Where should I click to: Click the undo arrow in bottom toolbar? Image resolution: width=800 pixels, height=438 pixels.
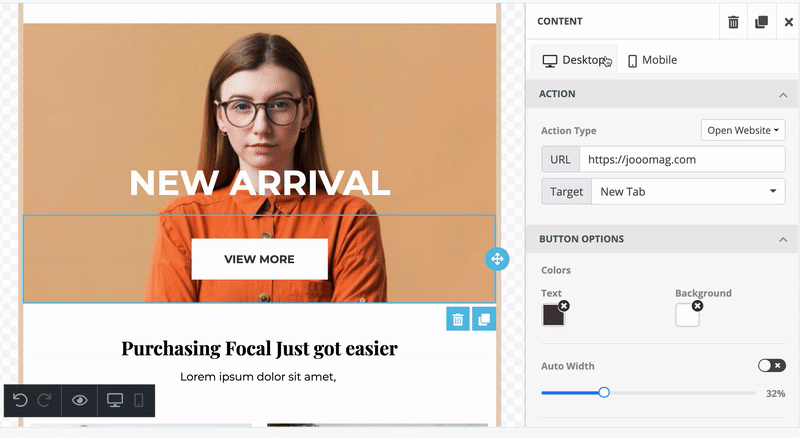coord(20,401)
